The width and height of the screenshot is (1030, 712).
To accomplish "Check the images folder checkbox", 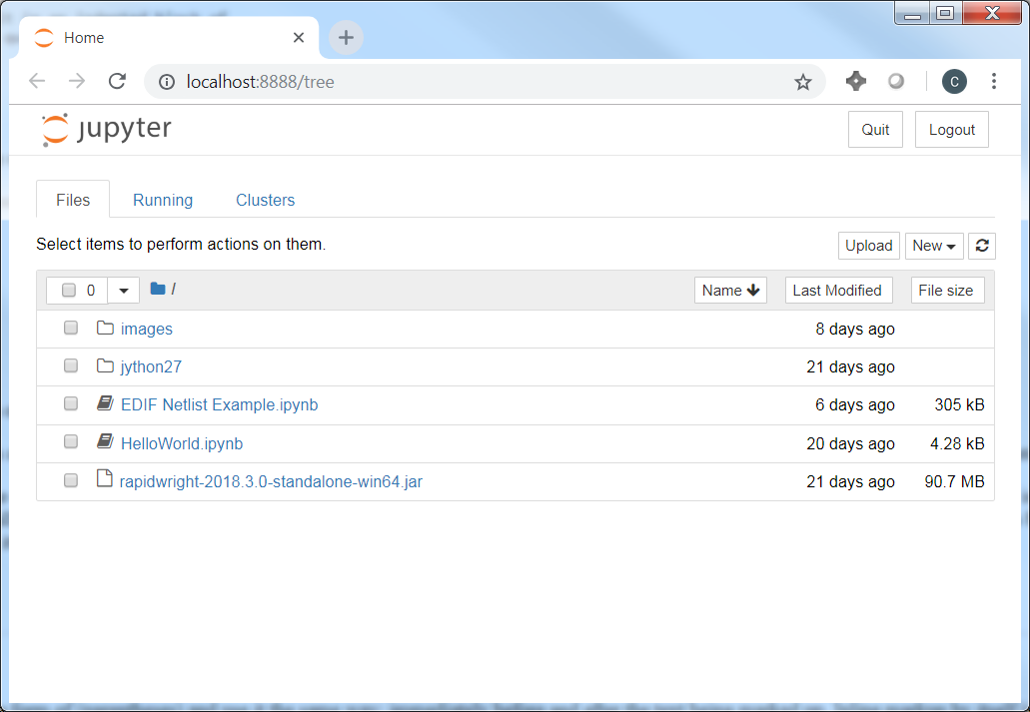I will click(71, 328).
